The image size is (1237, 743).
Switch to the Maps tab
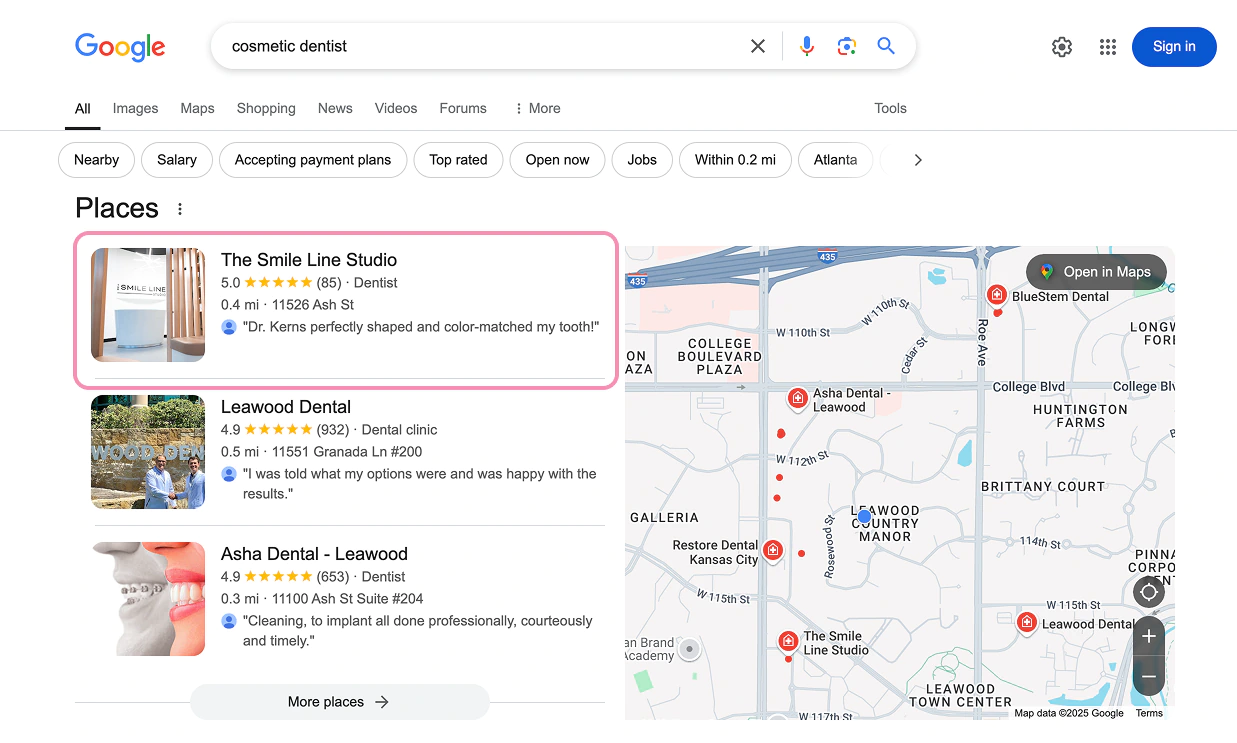pos(197,108)
